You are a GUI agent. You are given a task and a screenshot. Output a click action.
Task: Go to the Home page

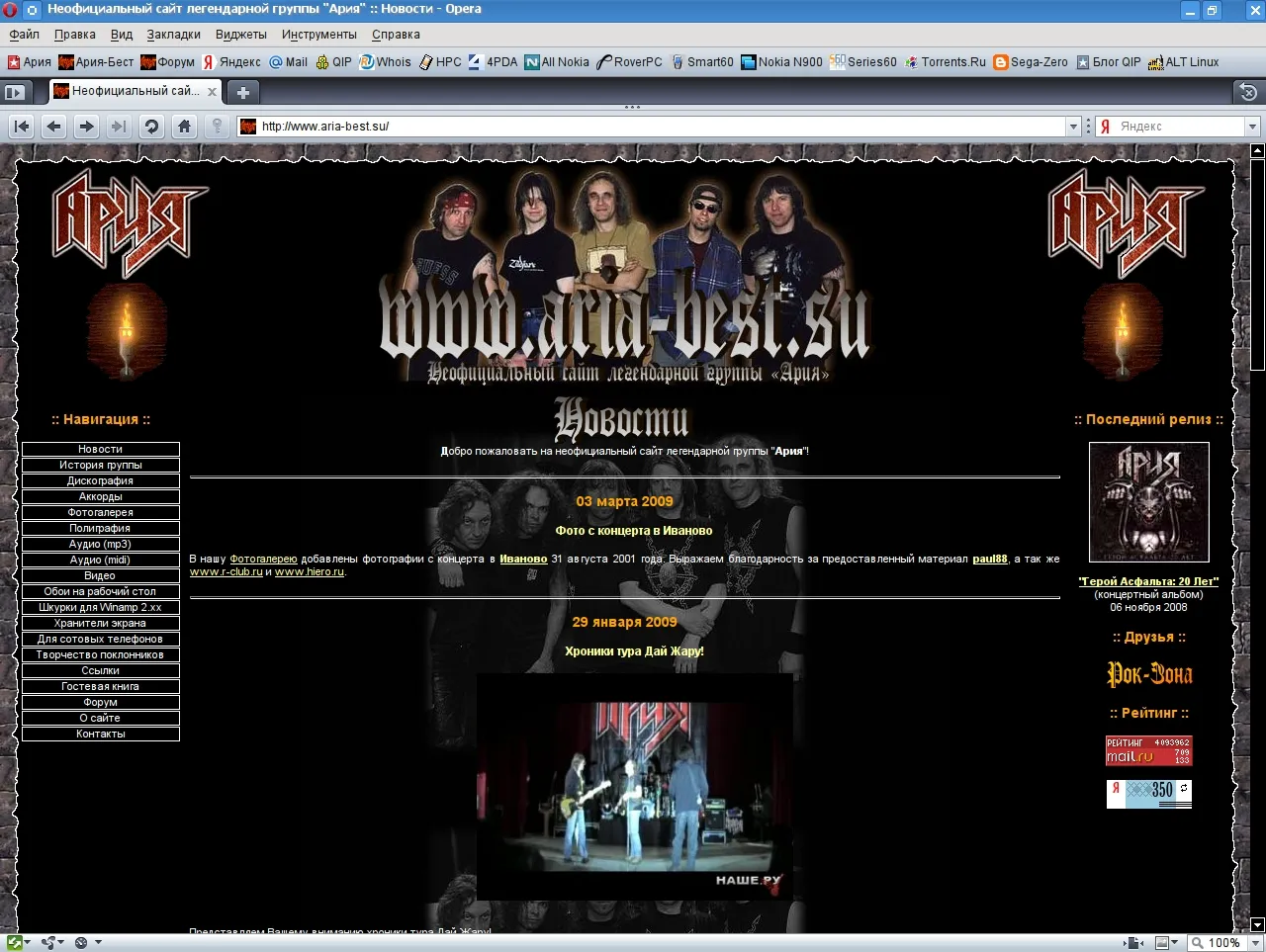(184, 127)
